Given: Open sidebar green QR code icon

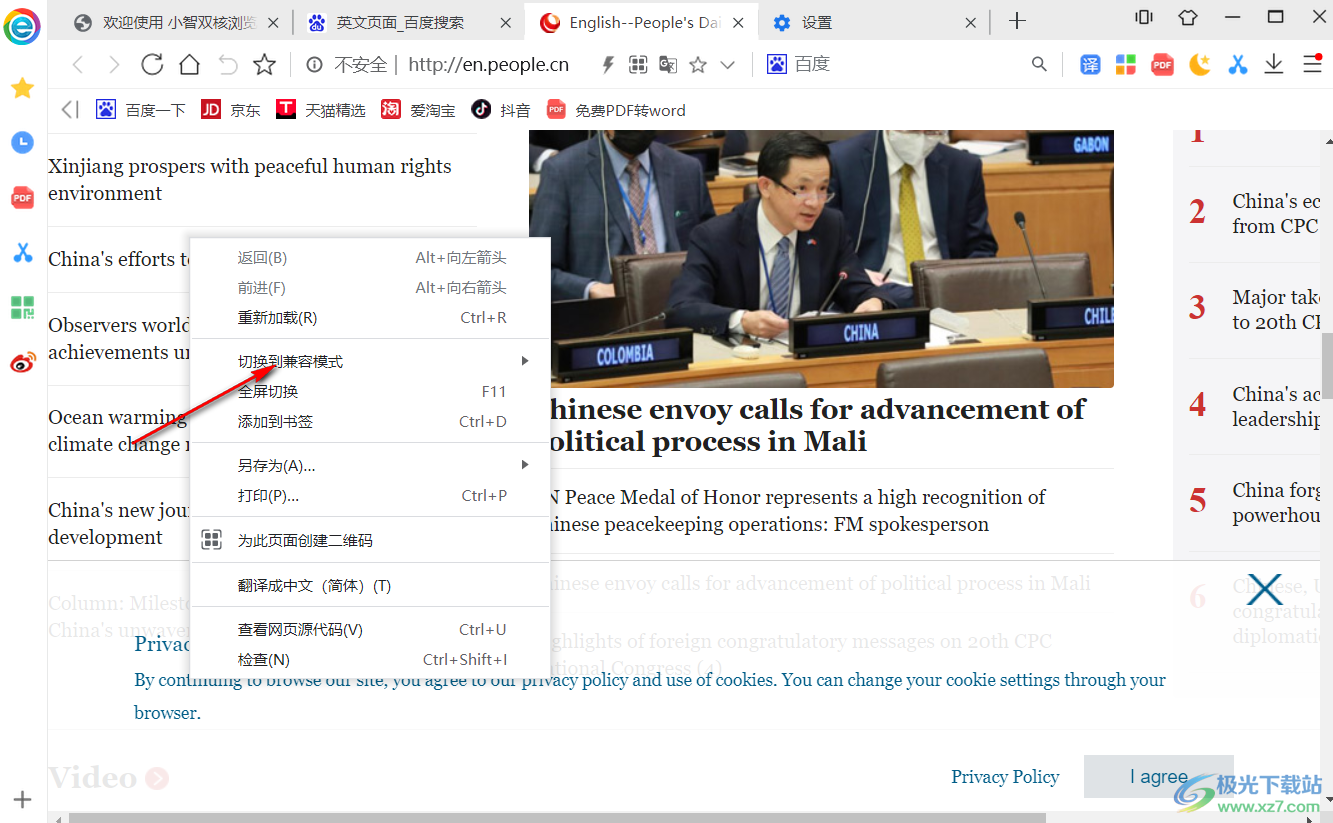Looking at the screenshot, I should [x=22, y=308].
